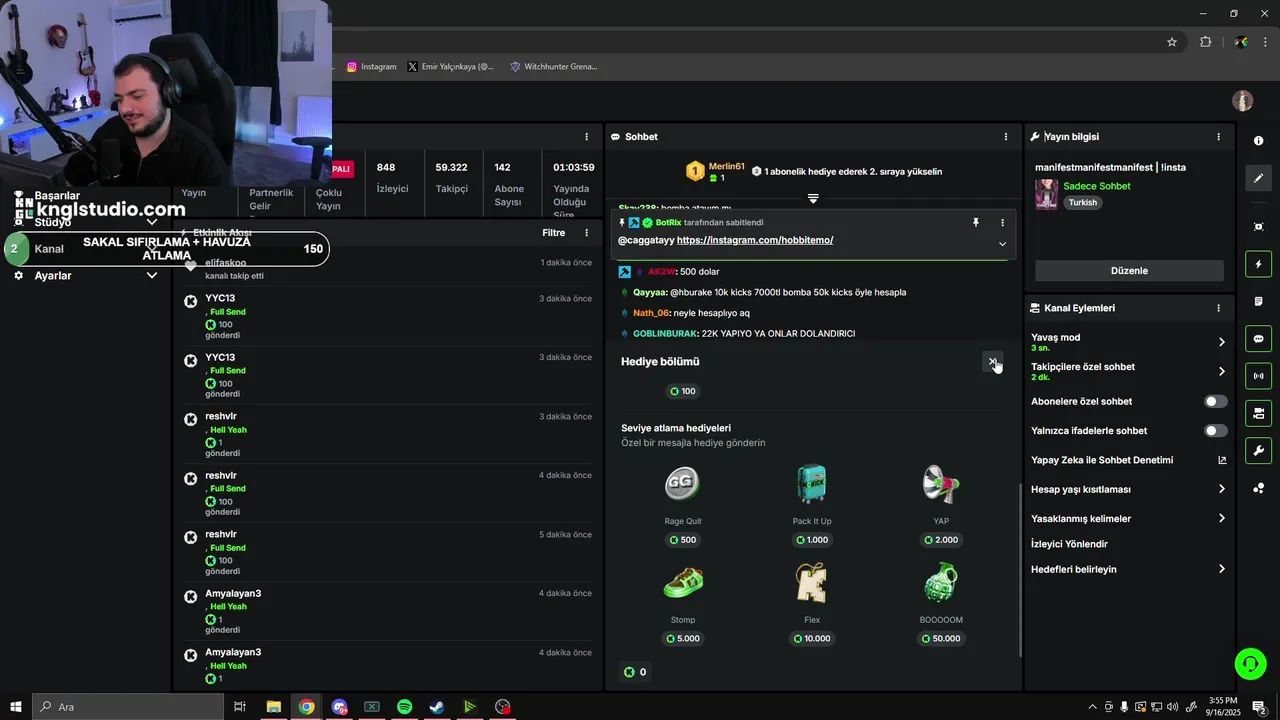1280x720 pixels.
Task: Open Yayın bilgisi panel options menu
Action: tap(1218, 137)
